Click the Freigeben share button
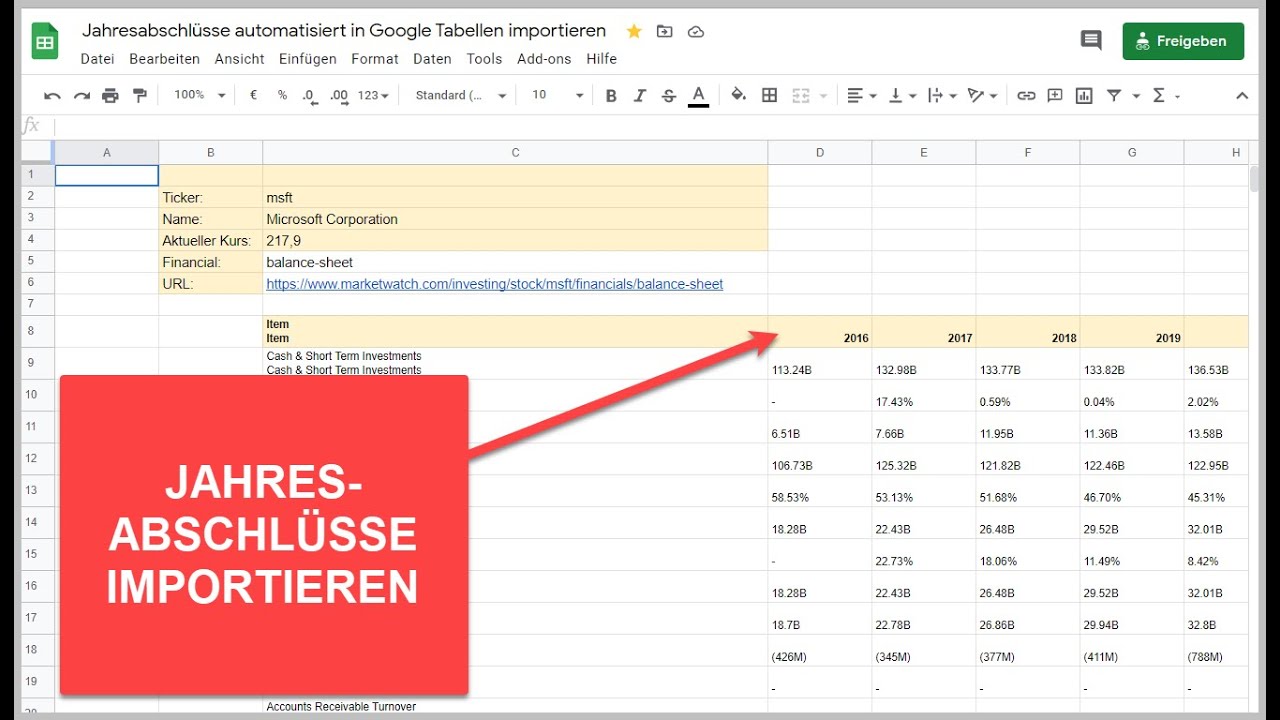 1183,41
